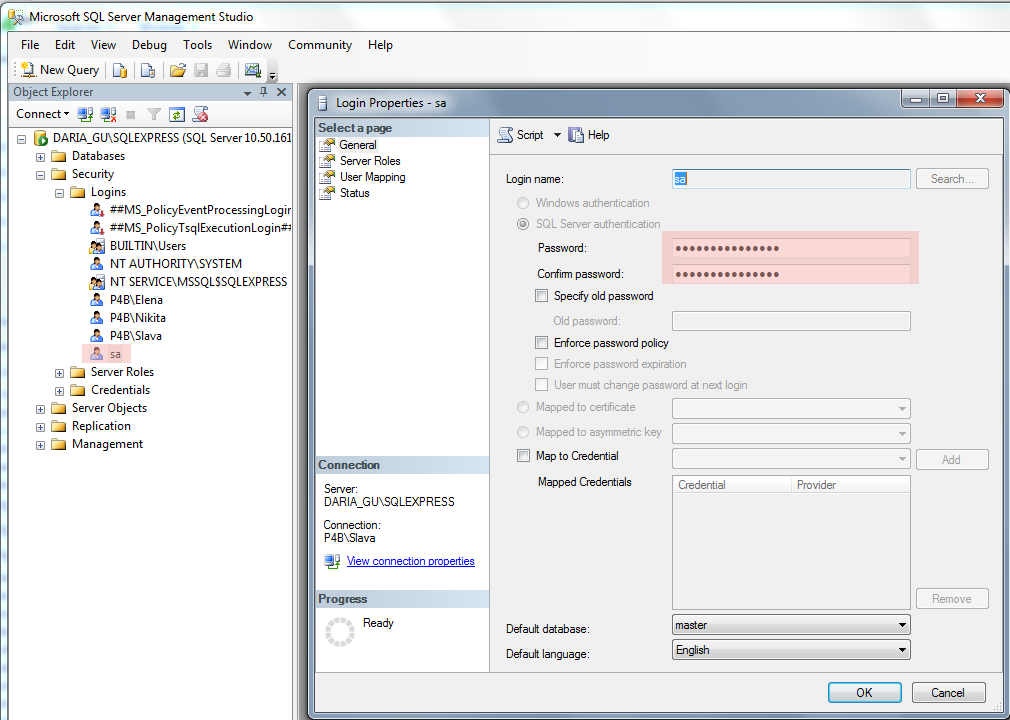
Task: Click the script with red X icon
Action: [201, 115]
